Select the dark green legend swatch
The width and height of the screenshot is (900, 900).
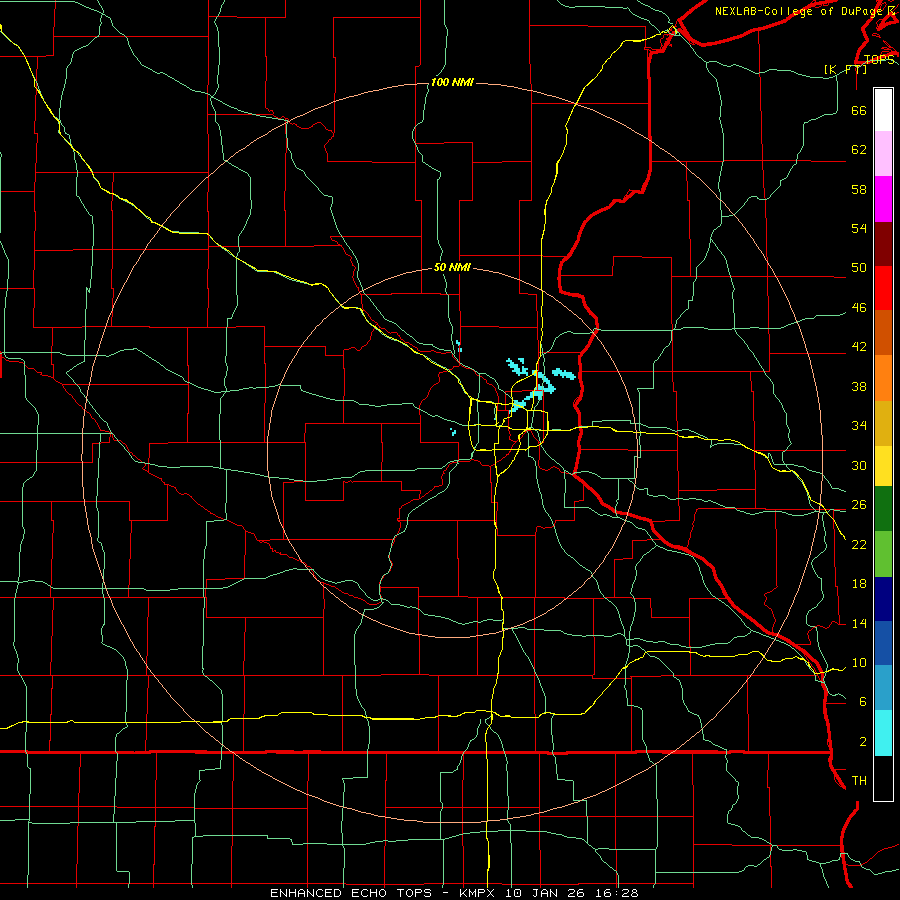883,509
